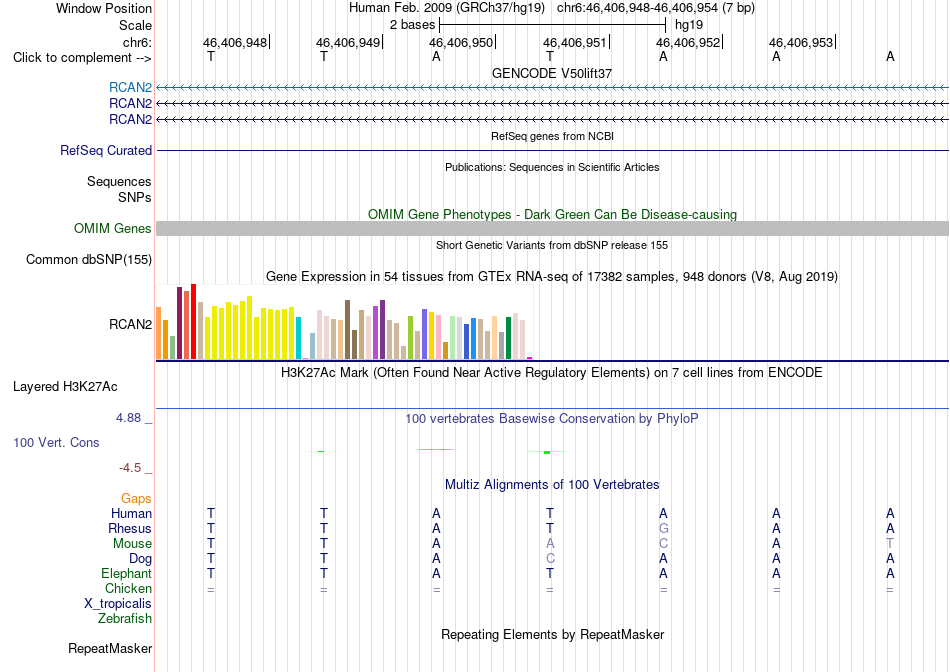Open the 100 Vert. Cons track label

tap(56, 442)
